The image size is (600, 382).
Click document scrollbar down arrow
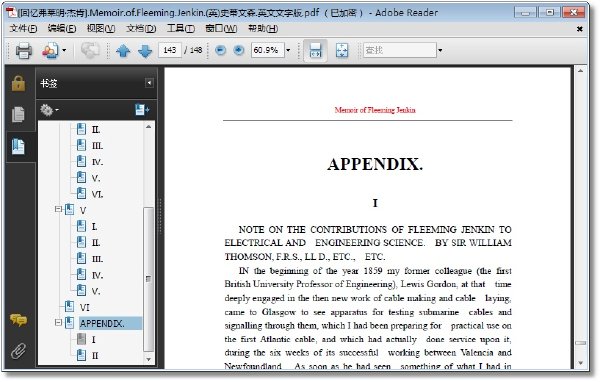(580, 363)
